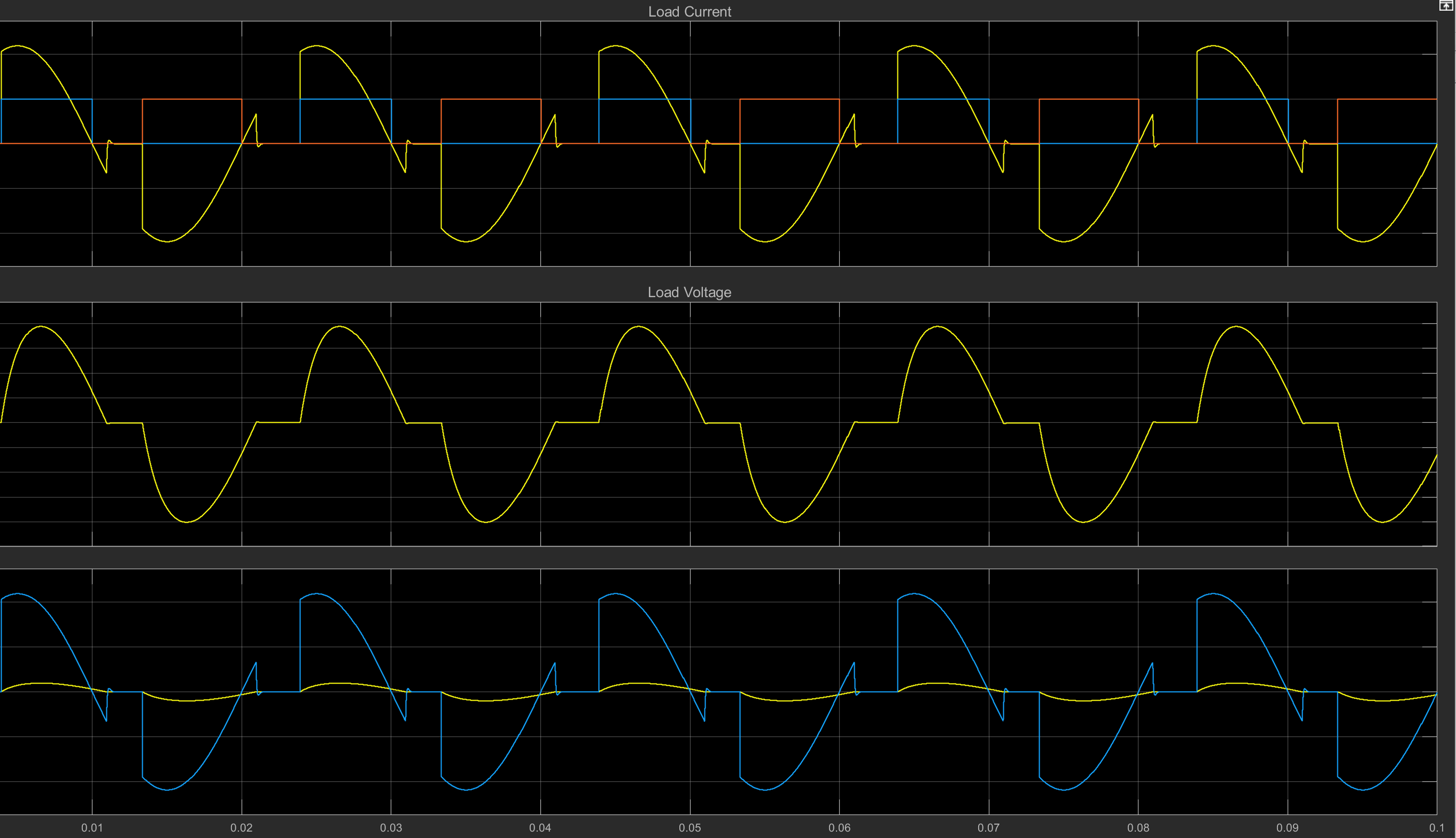Click the 0.07 time axis tick label
The width and height of the screenshot is (1456, 838).
click(x=988, y=828)
